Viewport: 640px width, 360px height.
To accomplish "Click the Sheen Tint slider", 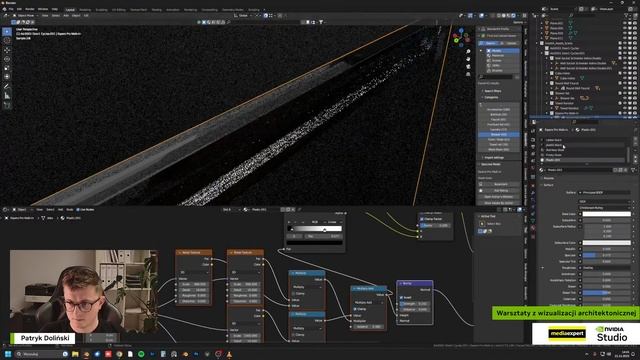I will coord(607,293).
